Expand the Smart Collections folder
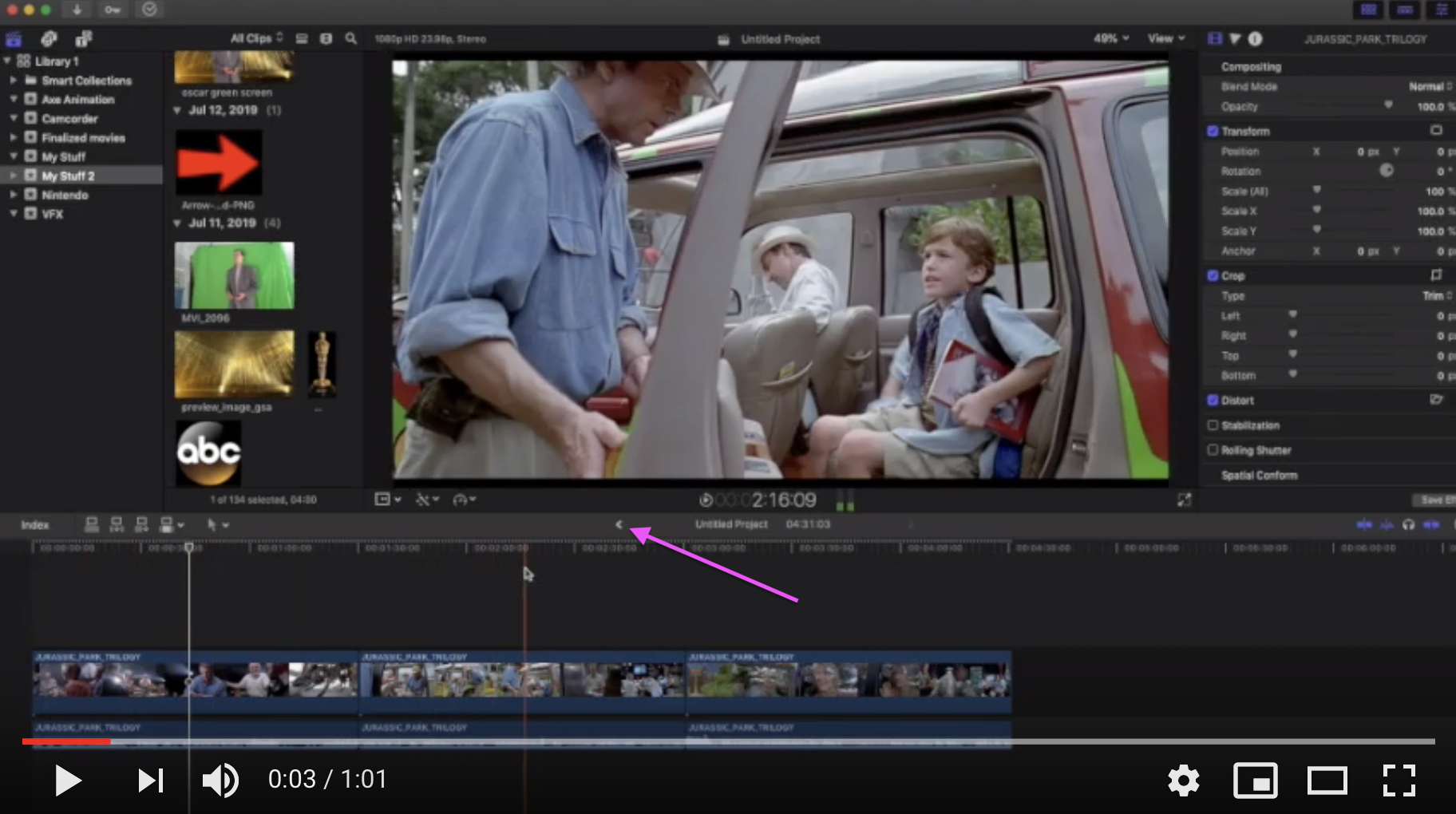The image size is (1456, 814). [x=14, y=81]
